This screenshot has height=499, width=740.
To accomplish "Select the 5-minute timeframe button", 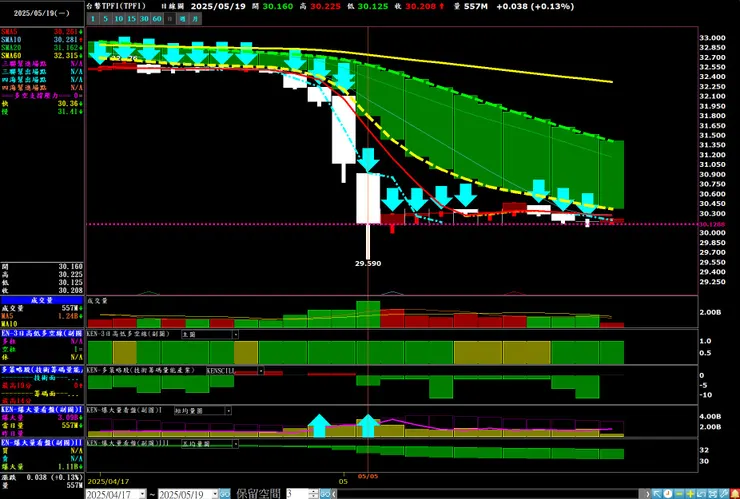I will click(x=106, y=19).
